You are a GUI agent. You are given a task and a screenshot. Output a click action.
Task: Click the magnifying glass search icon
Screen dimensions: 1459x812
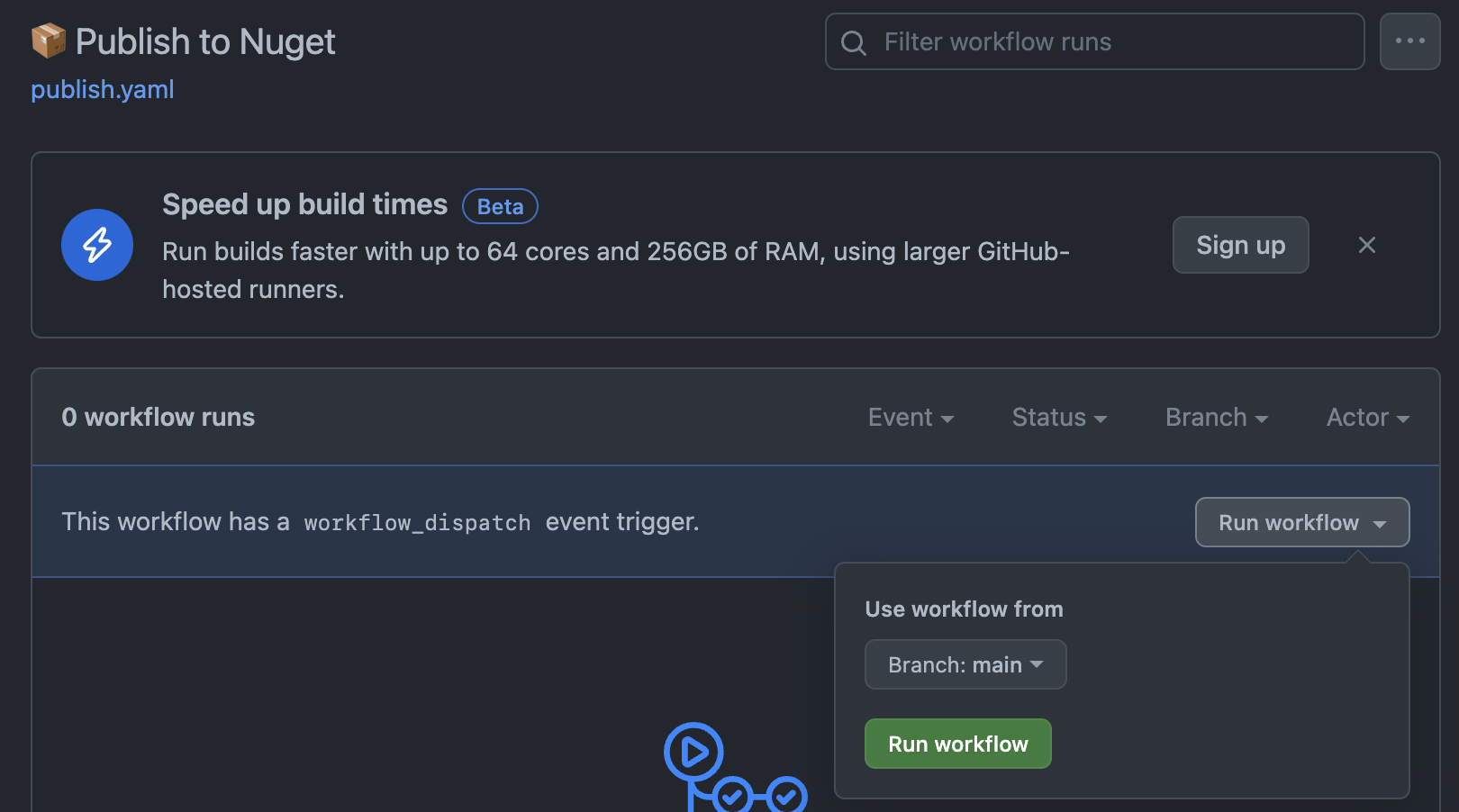point(853,41)
